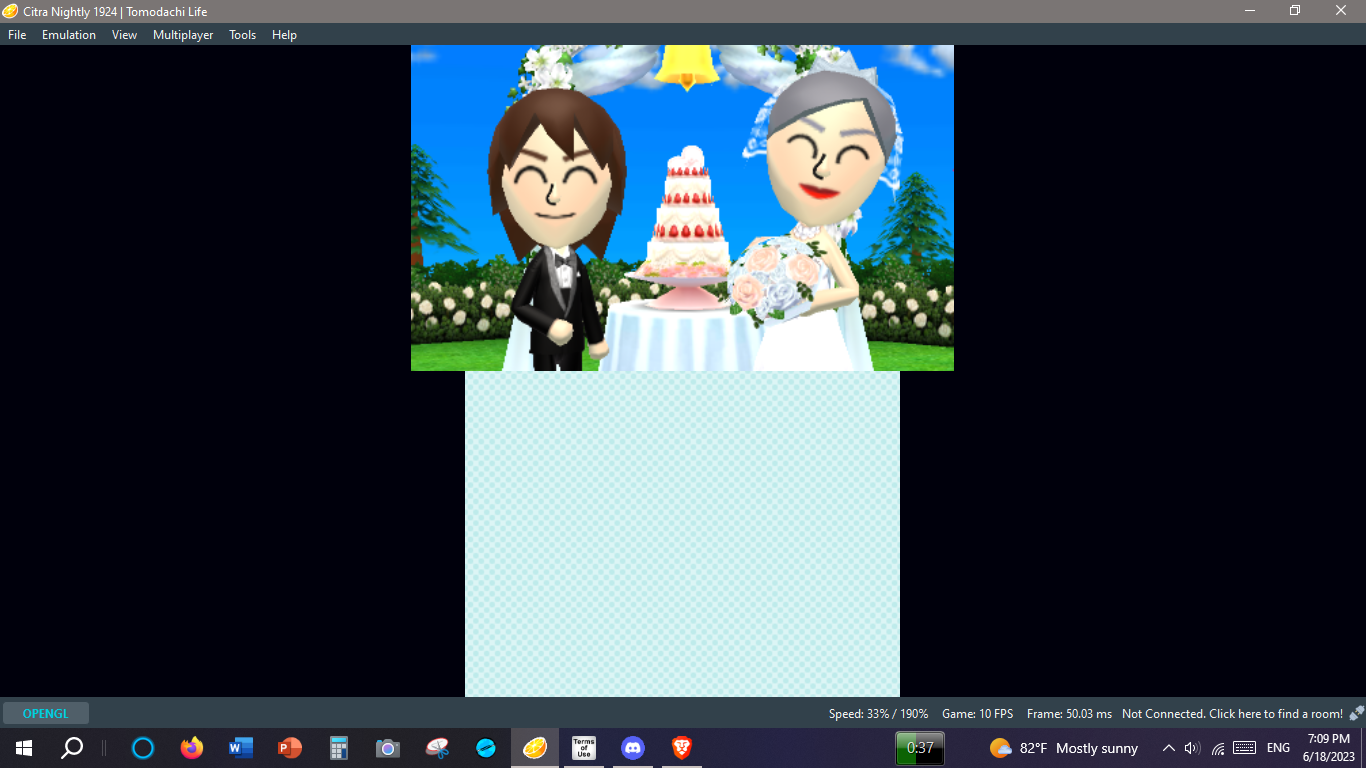Launch Microsoft Word from the taskbar

click(x=241, y=748)
